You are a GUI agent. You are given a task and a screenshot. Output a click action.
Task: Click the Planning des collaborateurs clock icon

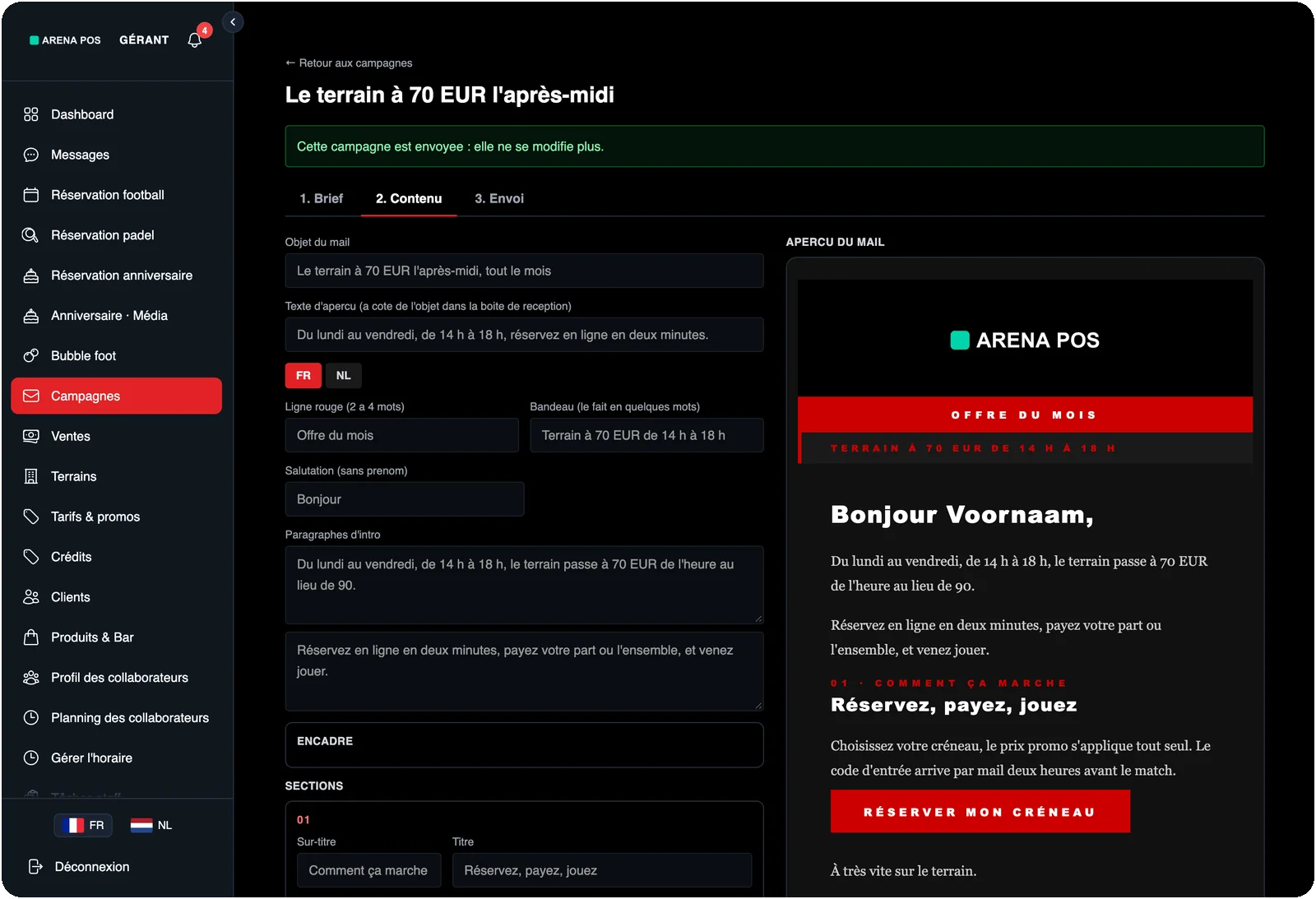[31, 718]
